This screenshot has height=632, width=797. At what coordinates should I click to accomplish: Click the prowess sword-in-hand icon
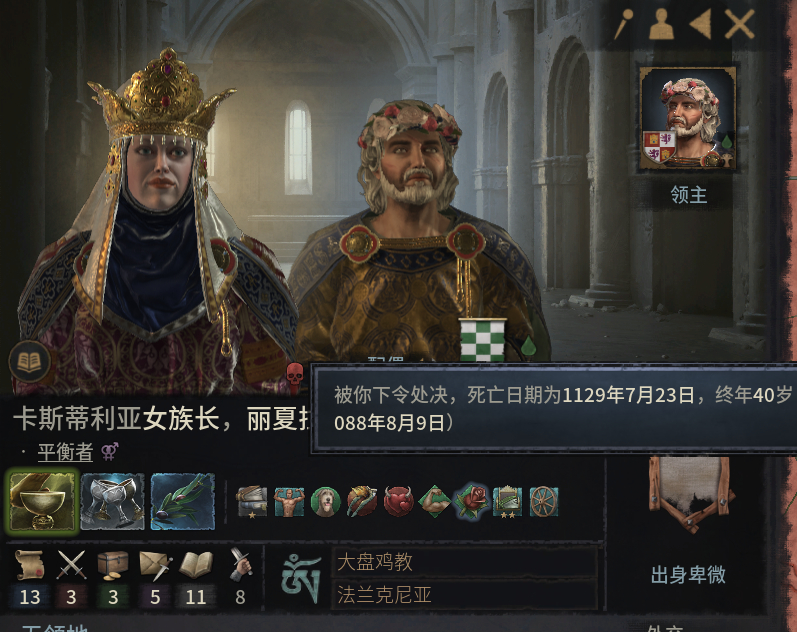click(x=240, y=564)
